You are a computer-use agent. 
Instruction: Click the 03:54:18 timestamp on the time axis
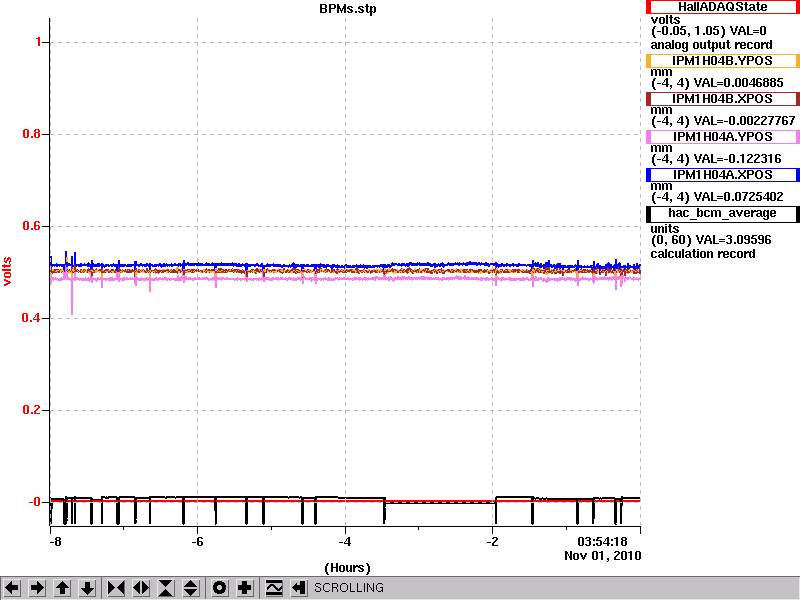coord(603,542)
